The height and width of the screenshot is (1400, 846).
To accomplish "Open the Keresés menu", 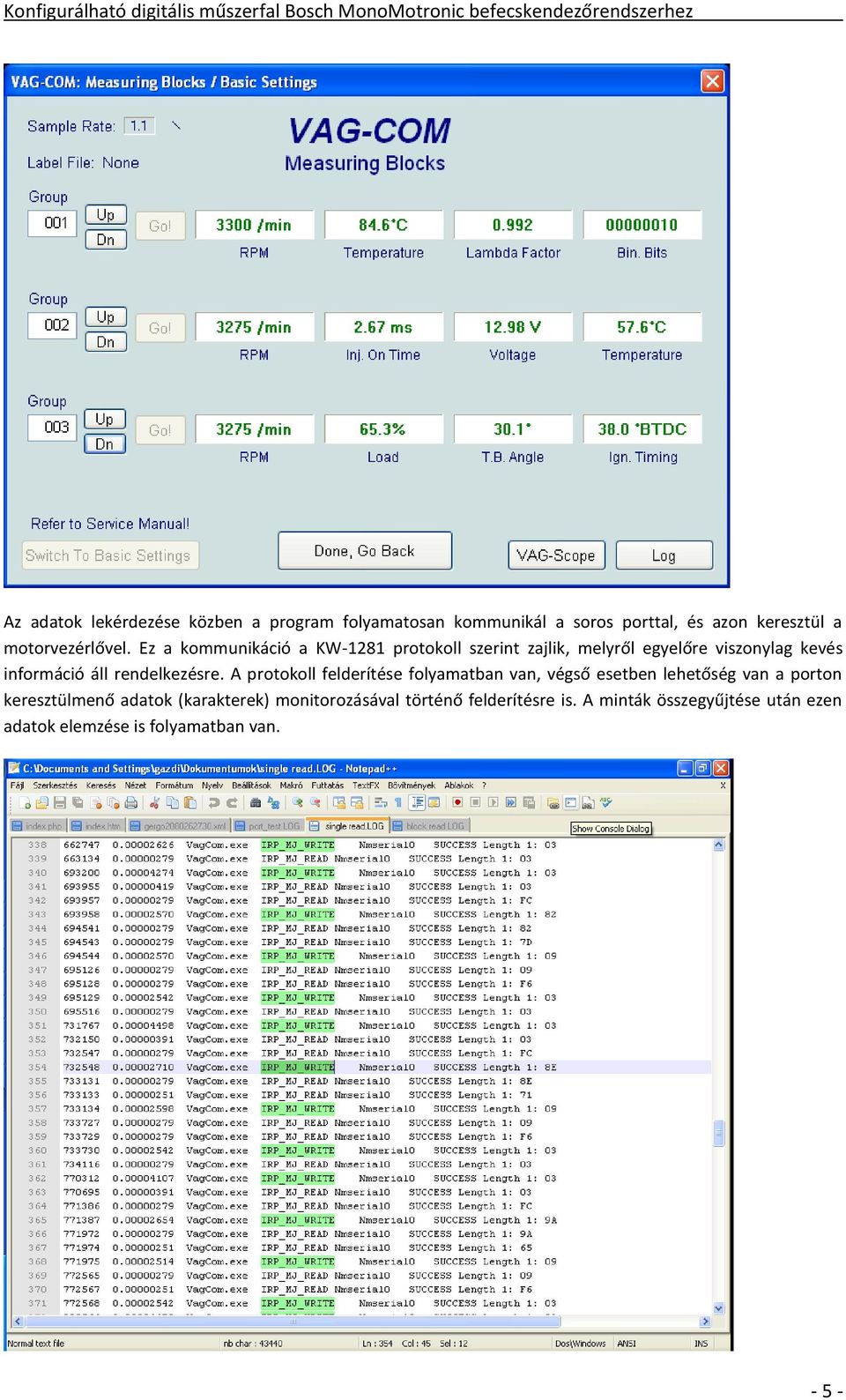I will (100, 786).
